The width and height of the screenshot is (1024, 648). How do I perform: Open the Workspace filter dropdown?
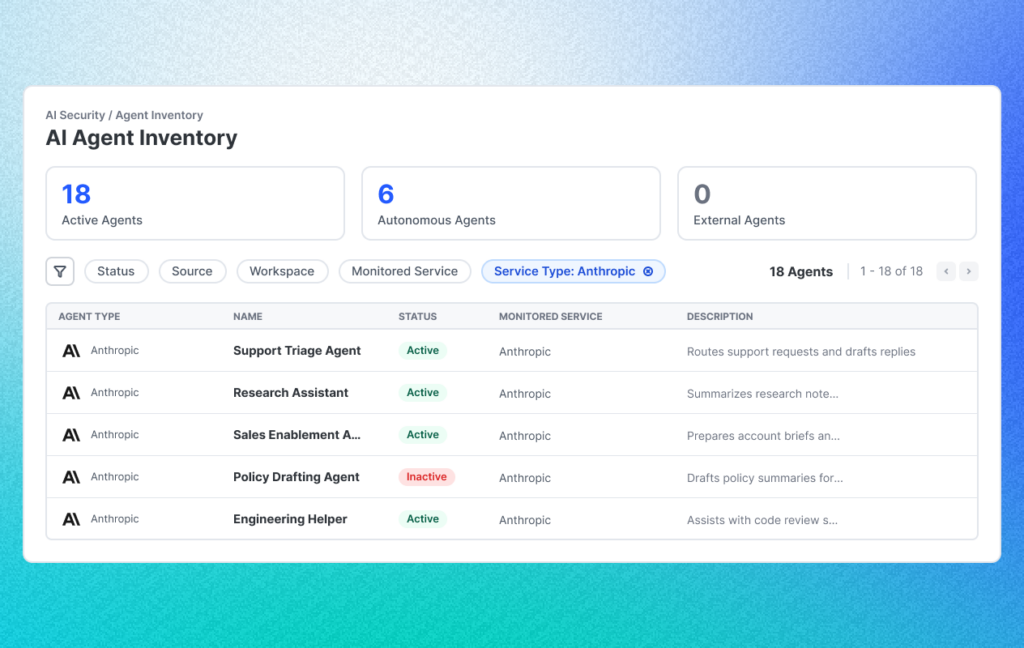click(x=282, y=271)
